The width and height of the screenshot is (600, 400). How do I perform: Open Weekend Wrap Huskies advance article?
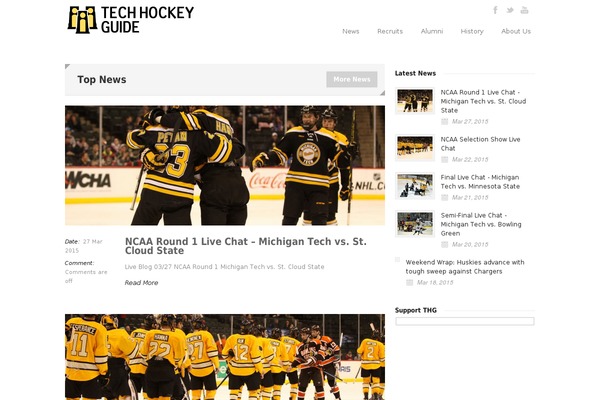click(465, 267)
